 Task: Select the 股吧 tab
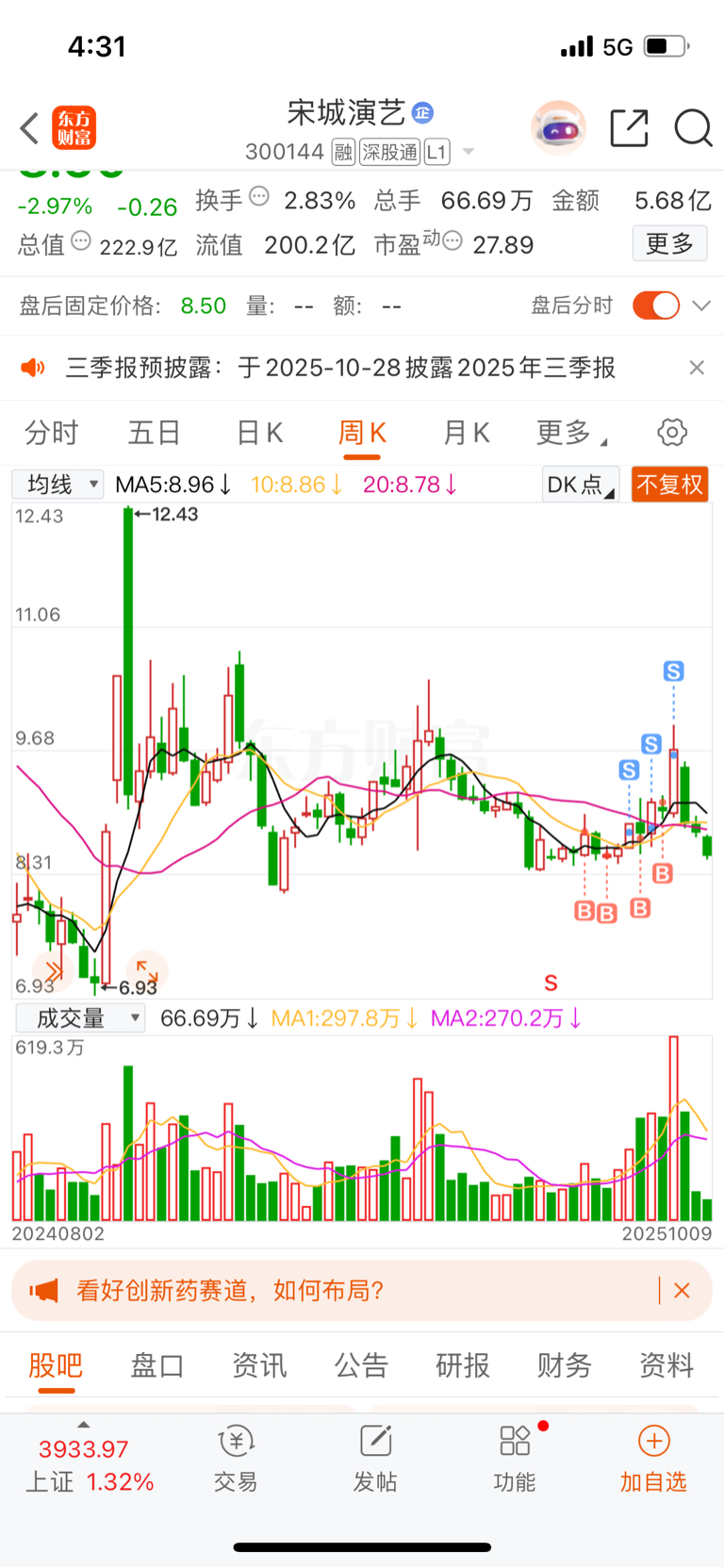tap(56, 1365)
